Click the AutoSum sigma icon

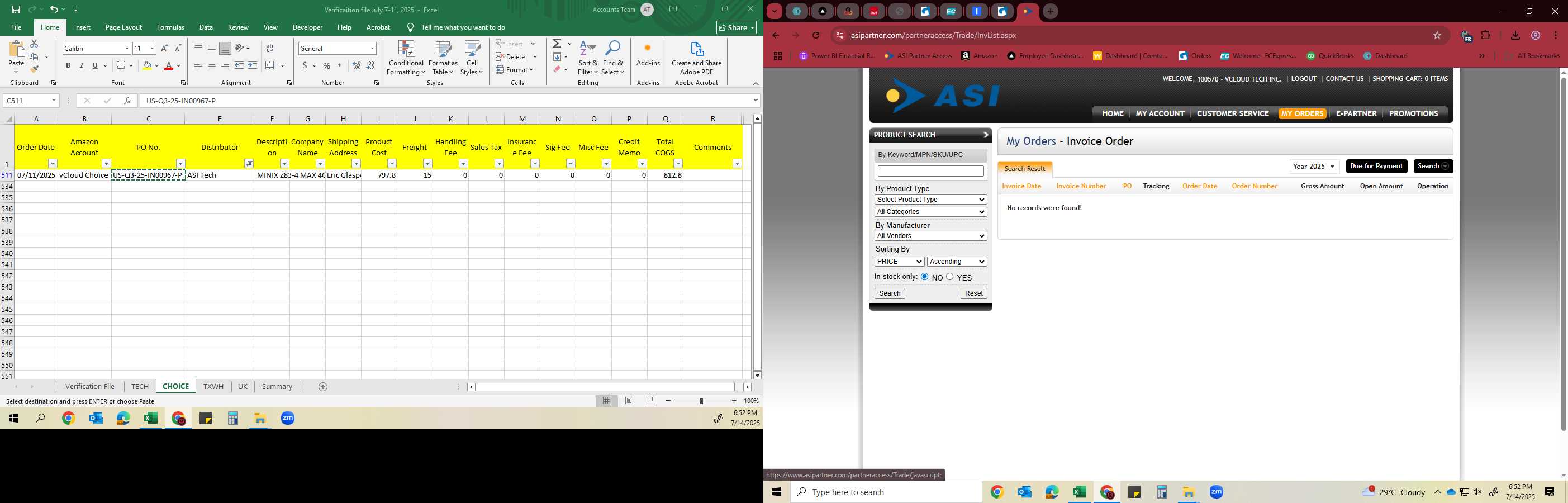point(557,44)
